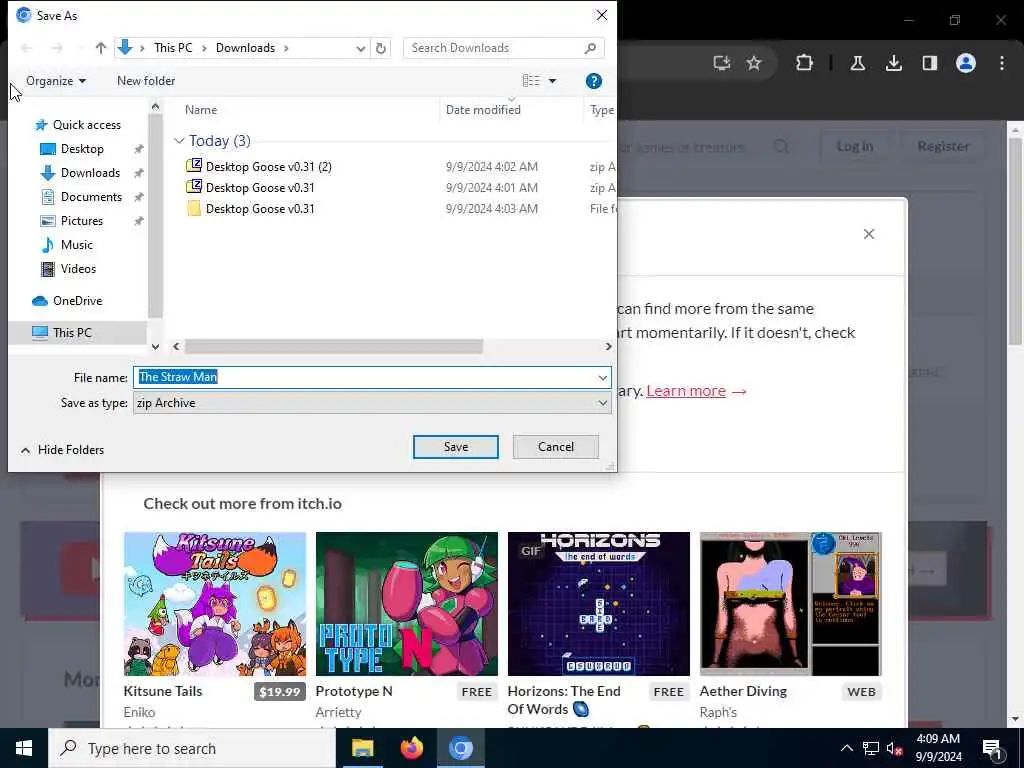This screenshot has width=1024, height=768.
Task: Open Kitsune Tails game thumbnail
Action: tap(215, 604)
